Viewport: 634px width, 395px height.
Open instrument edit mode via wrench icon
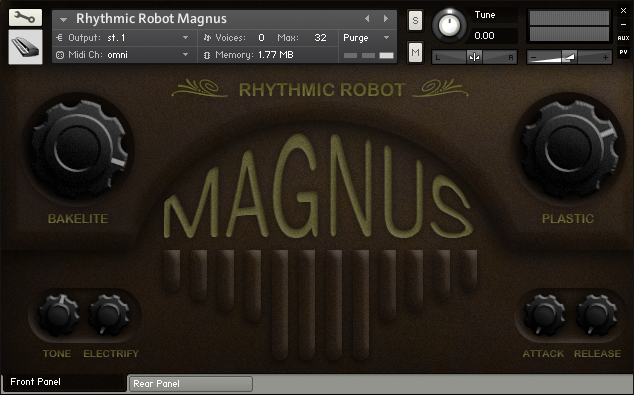click(25, 17)
